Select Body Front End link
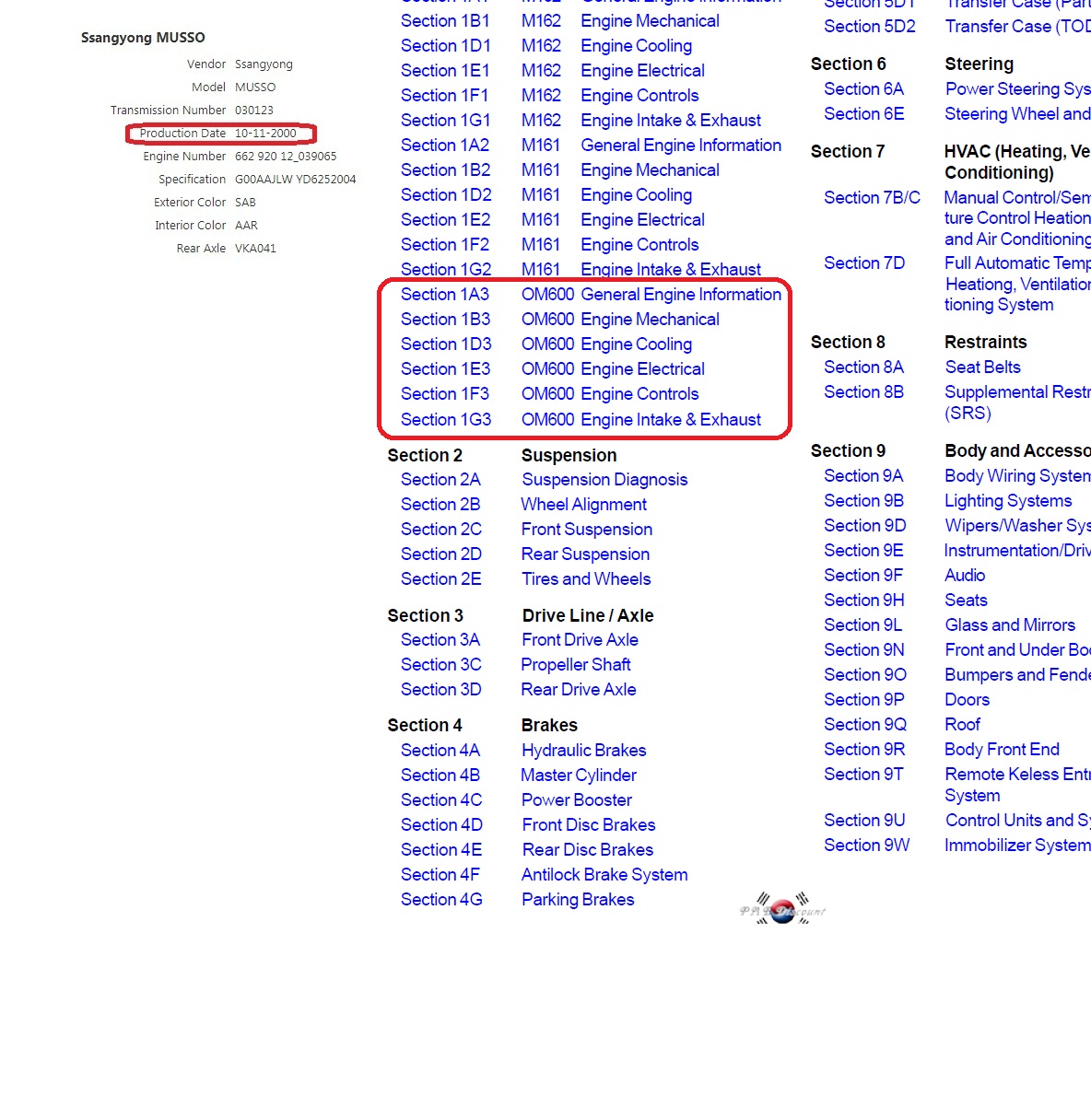 point(1002,750)
